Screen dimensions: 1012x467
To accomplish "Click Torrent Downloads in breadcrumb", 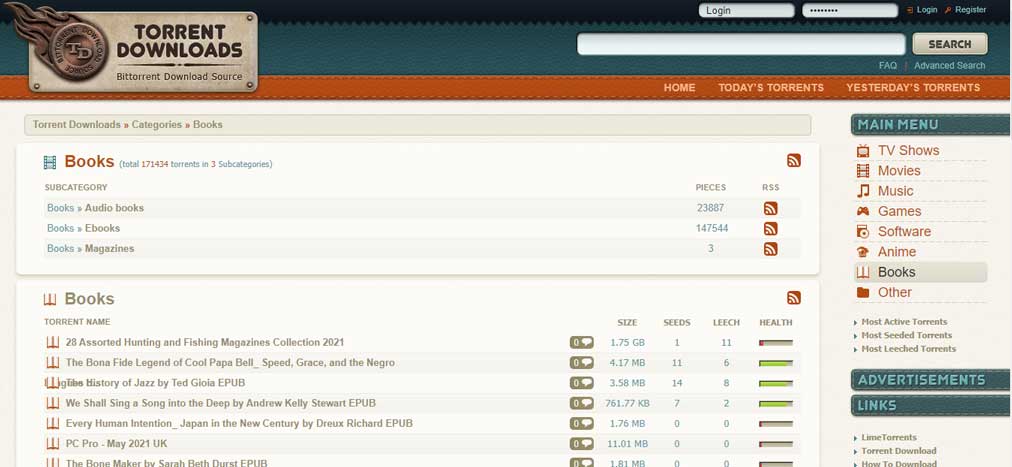I will tap(77, 124).
